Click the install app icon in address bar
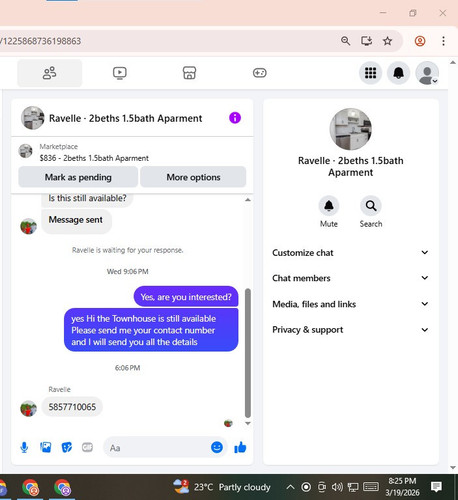Image resolution: width=458 pixels, height=500 pixels. click(366, 41)
